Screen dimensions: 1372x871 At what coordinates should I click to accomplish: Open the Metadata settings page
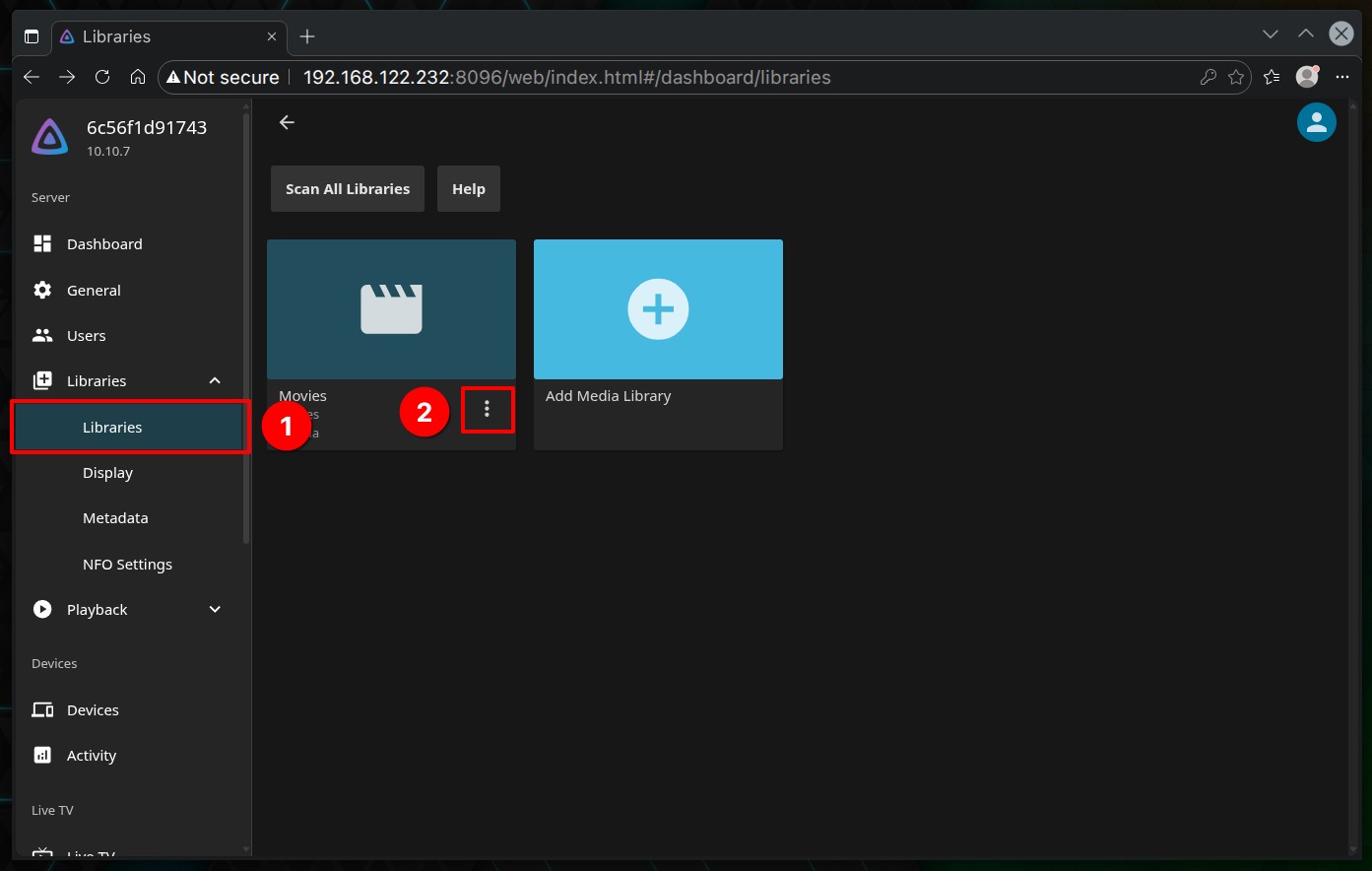coord(115,518)
